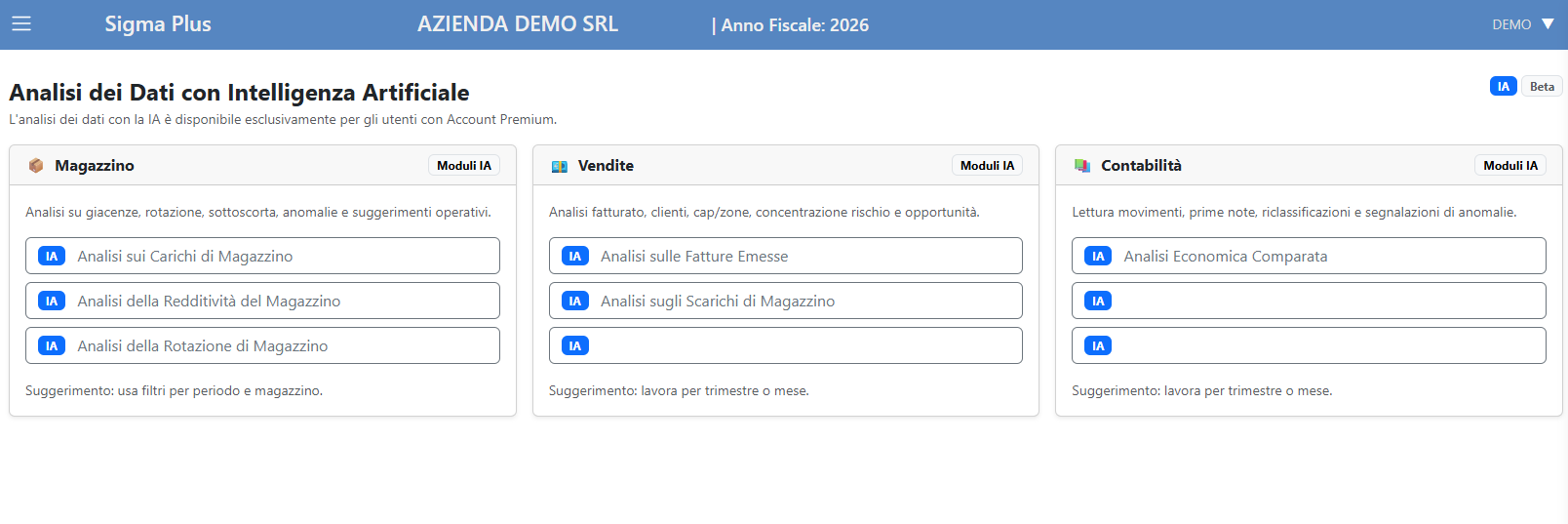Image resolution: width=1568 pixels, height=524 pixels.
Task: Open Analisi sui Carichi di Magazzino
Action: coord(185,257)
